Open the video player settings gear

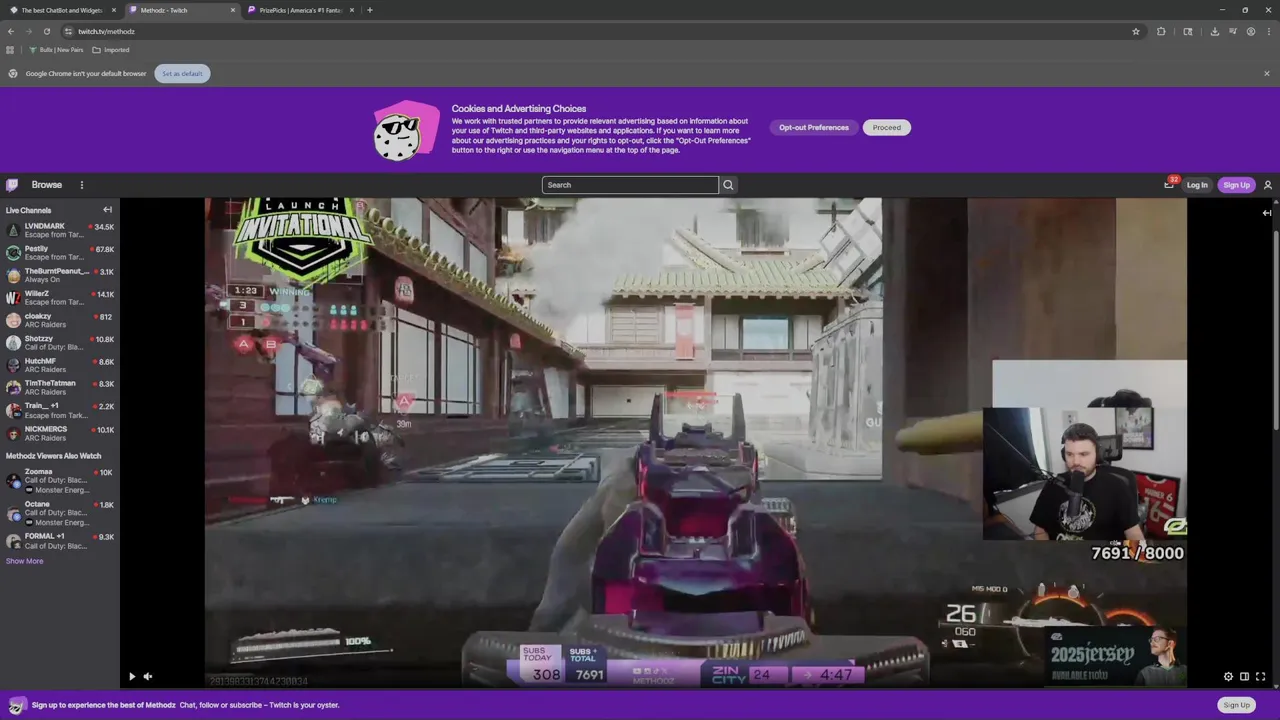pyautogui.click(x=1228, y=677)
